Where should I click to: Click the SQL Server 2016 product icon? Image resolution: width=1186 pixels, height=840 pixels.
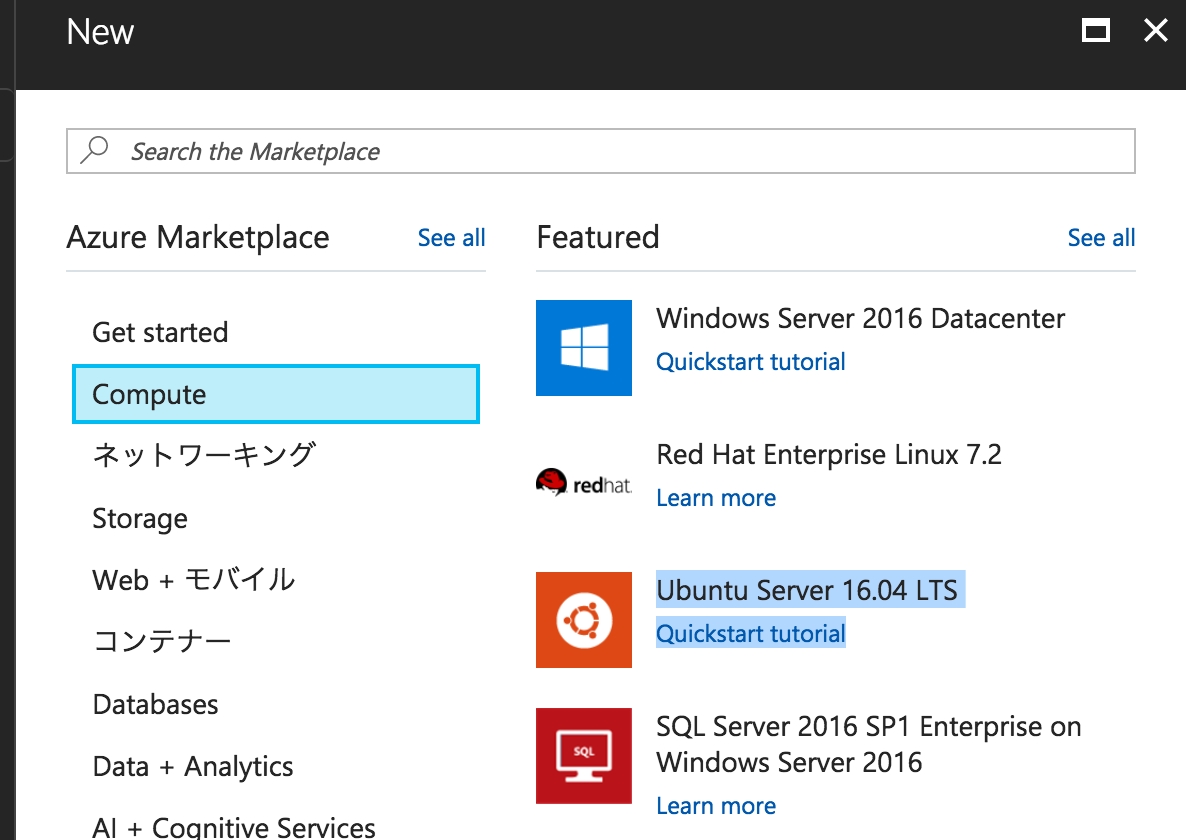point(584,756)
